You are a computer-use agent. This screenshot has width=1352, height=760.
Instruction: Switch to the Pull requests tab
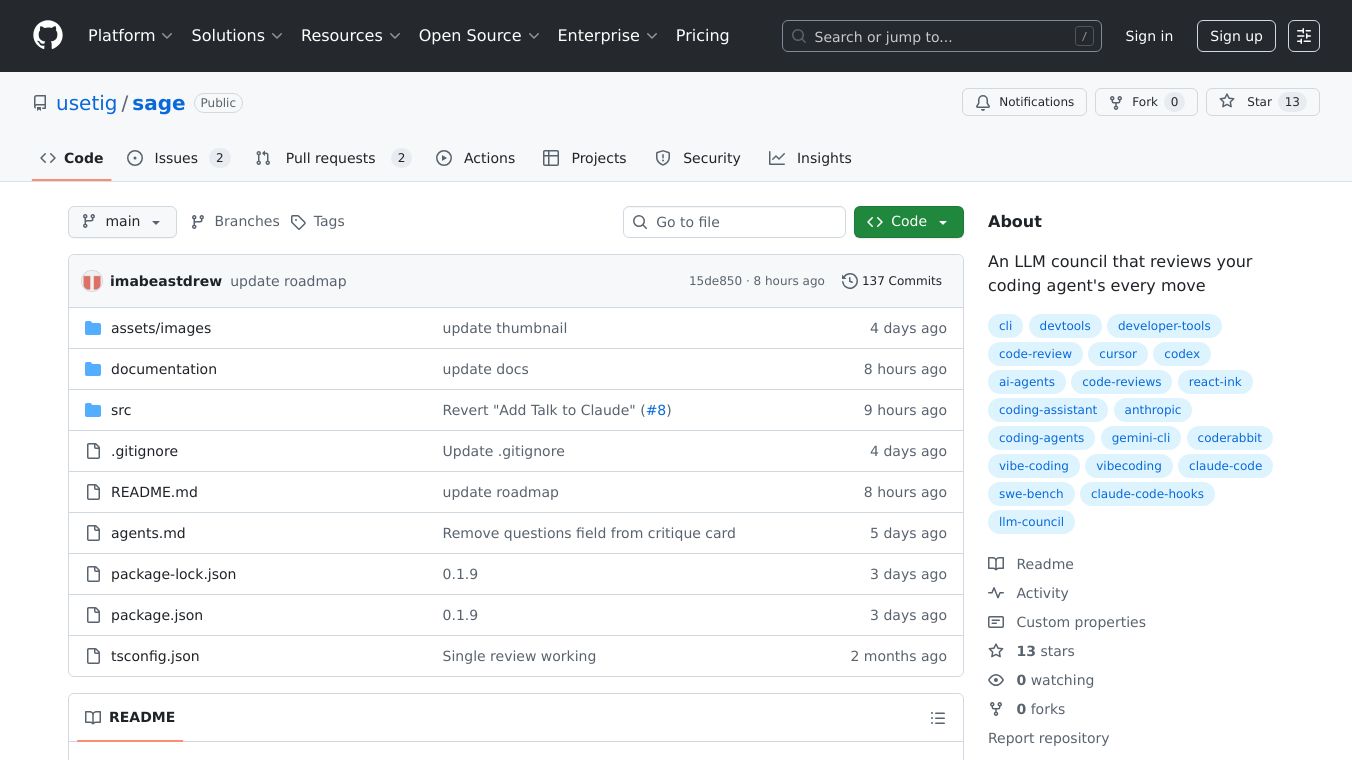pyautogui.click(x=330, y=158)
